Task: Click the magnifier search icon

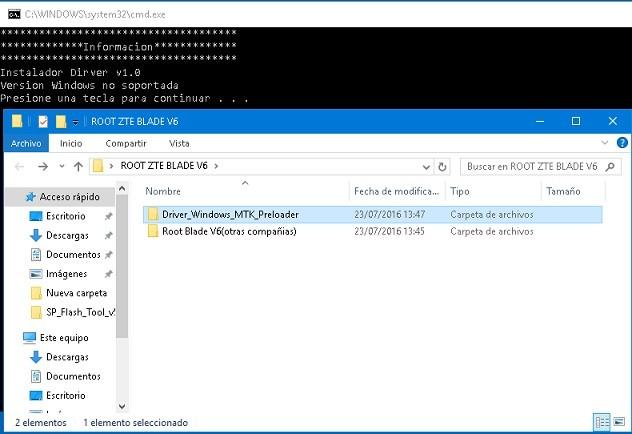Action: 610,166
